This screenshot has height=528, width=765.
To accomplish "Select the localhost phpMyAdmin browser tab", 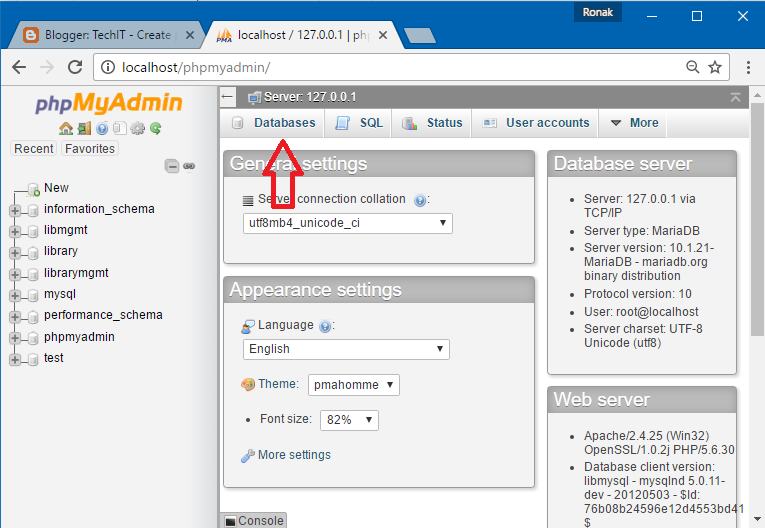I will [302, 35].
